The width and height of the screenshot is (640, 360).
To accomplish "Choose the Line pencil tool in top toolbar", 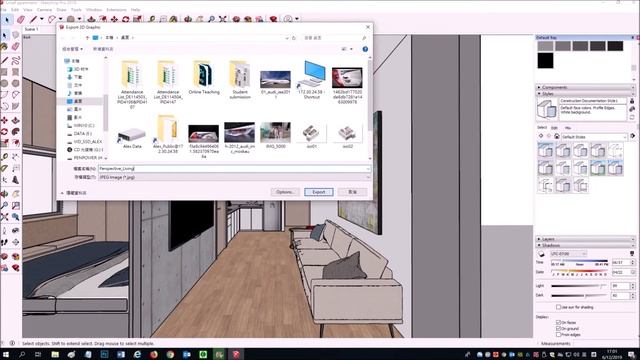I will tap(33, 19).
